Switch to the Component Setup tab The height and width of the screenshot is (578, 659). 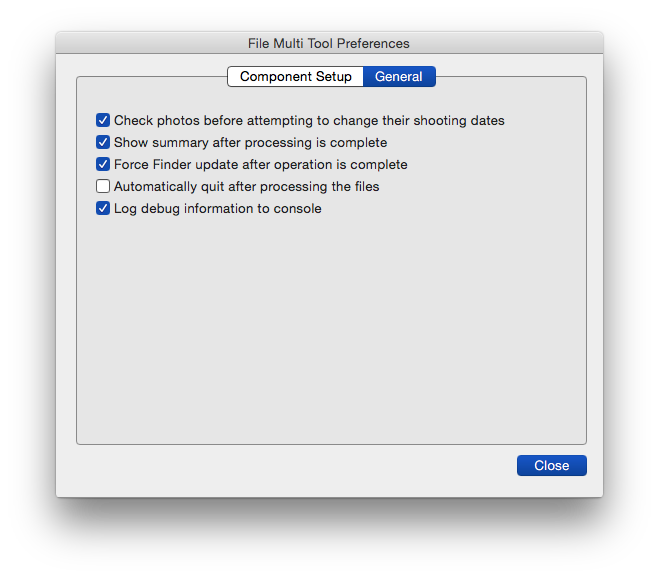click(295, 76)
